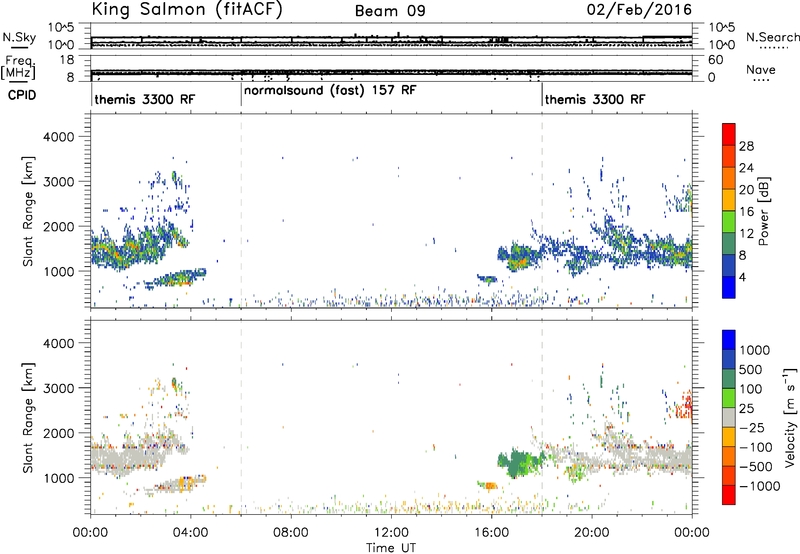
Task: Click the "normalsound (fast) 157 RF" CPID label
Action: 330,90
